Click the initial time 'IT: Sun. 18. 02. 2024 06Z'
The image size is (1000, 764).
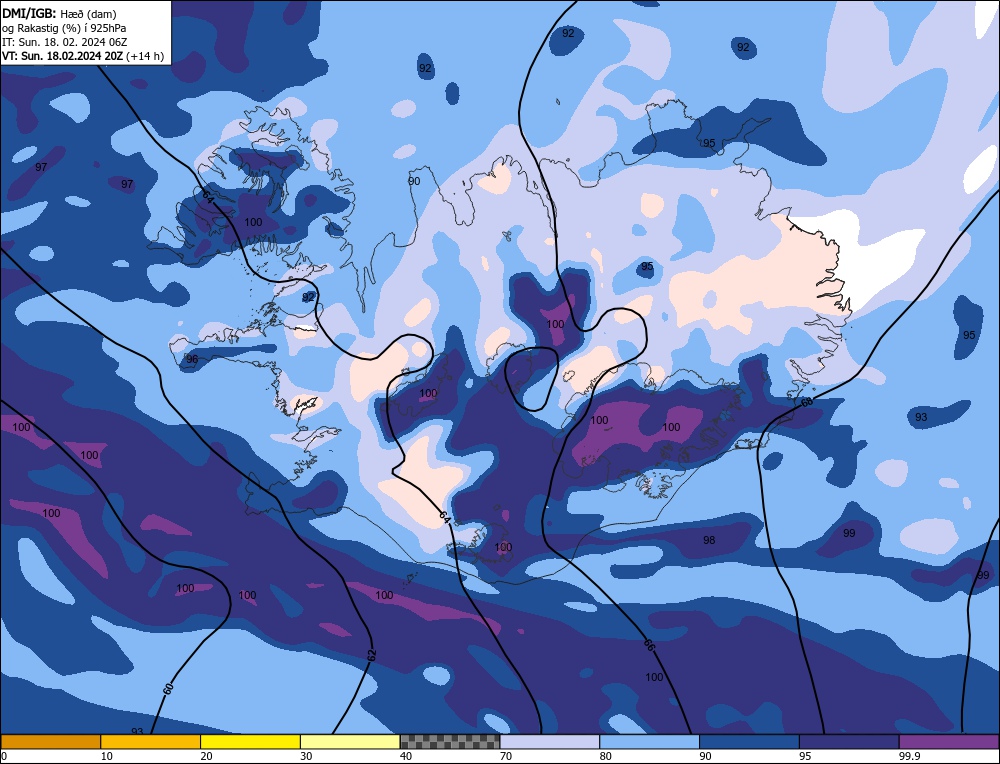click(64, 42)
